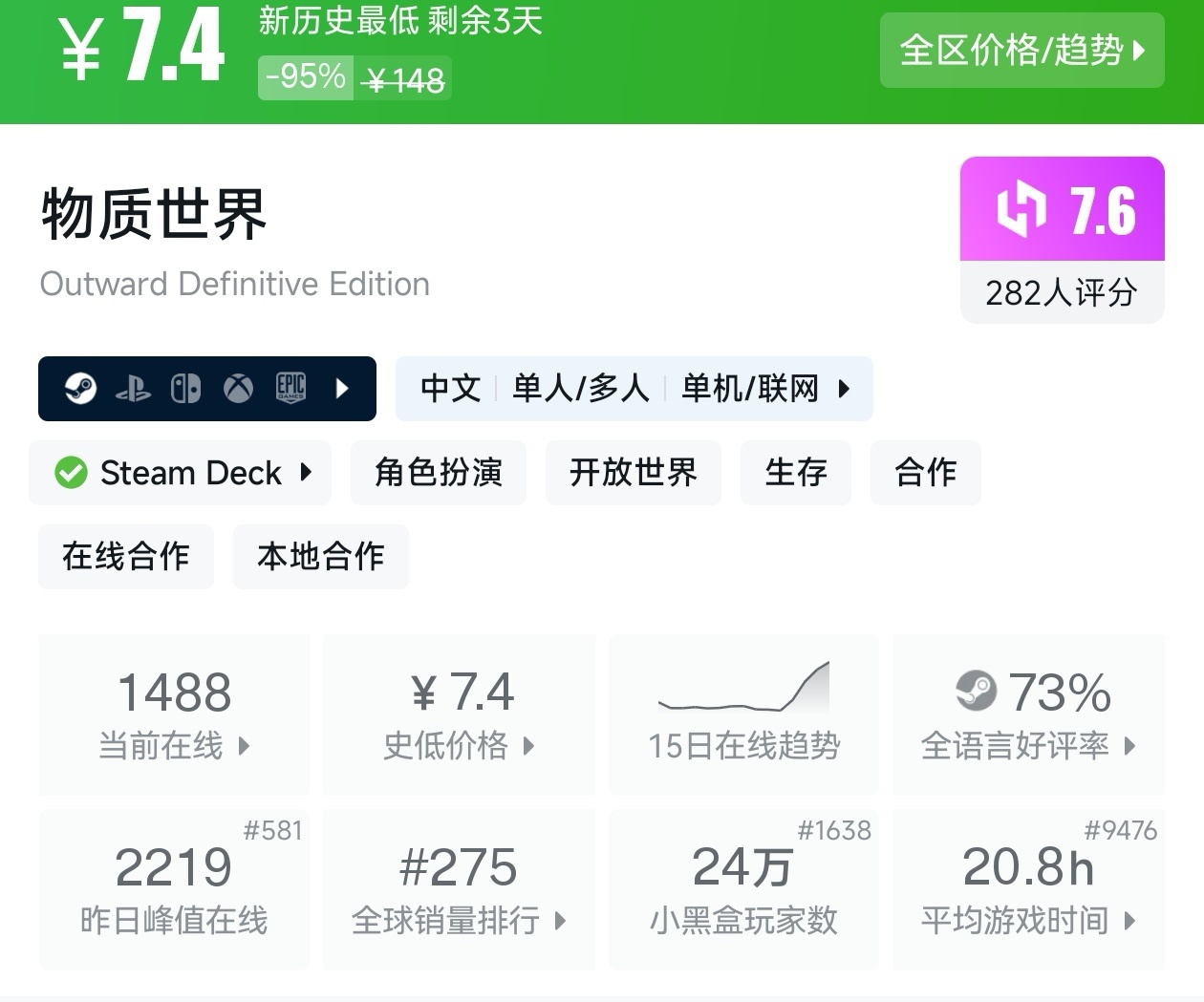Click the Xiaoheihe score logo icon
1204x1002 pixels.
click(x=1020, y=209)
